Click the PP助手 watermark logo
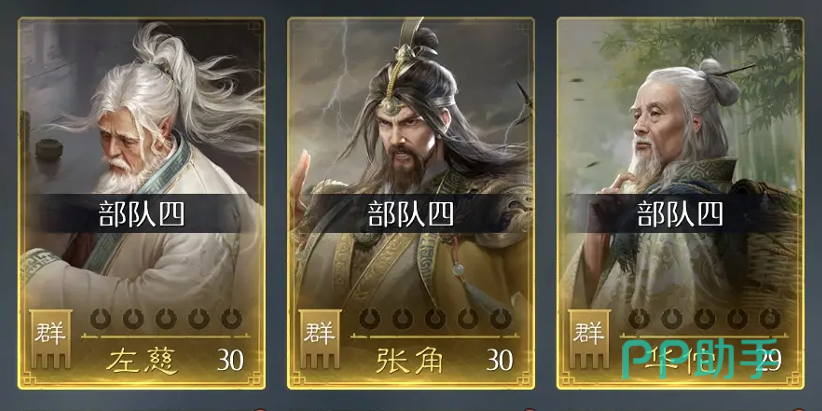The width and height of the screenshot is (822, 411). (x=699, y=358)
